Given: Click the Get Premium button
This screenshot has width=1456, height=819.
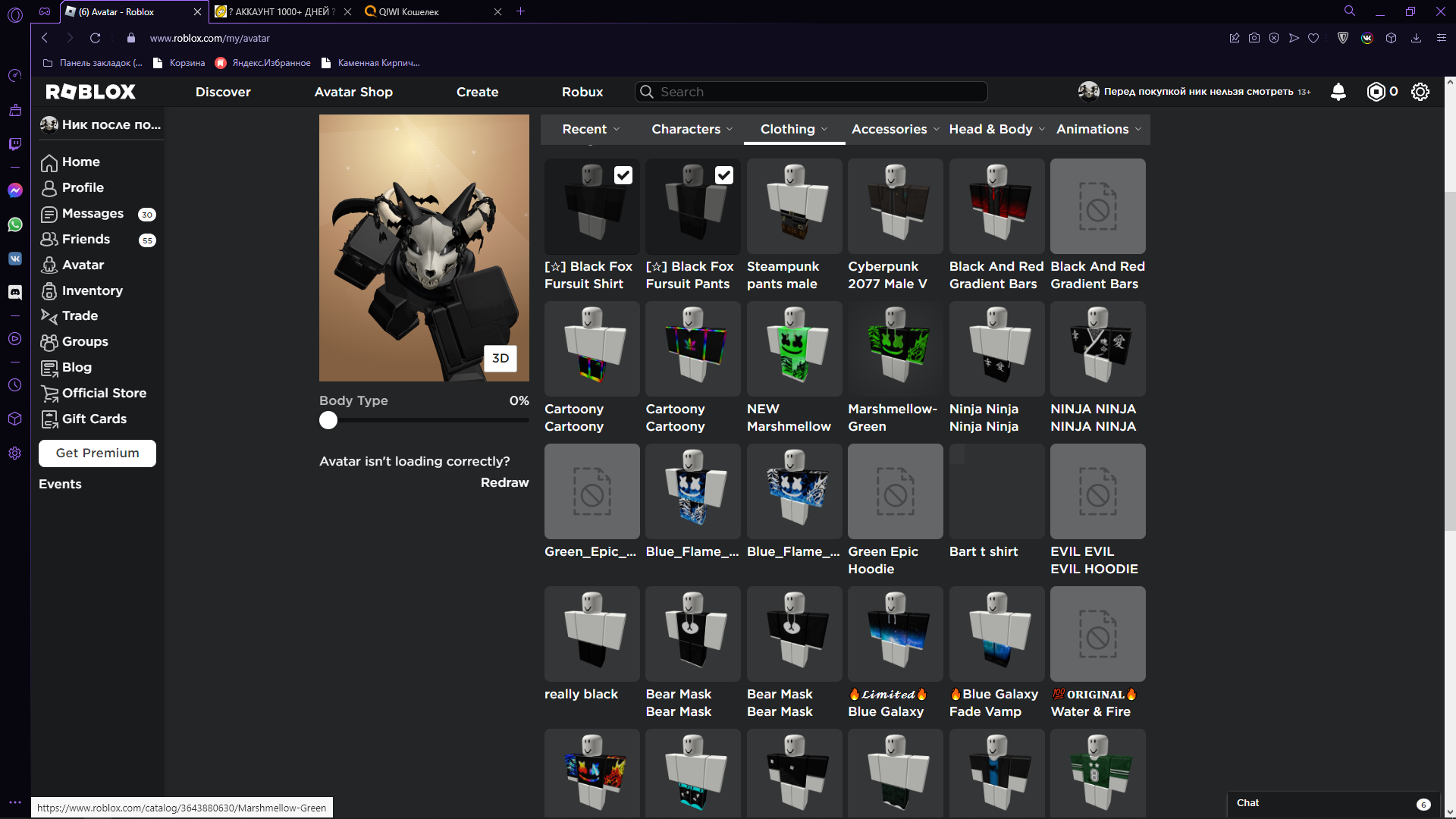Looking at the screenshot, I should [x=98, y=453].
